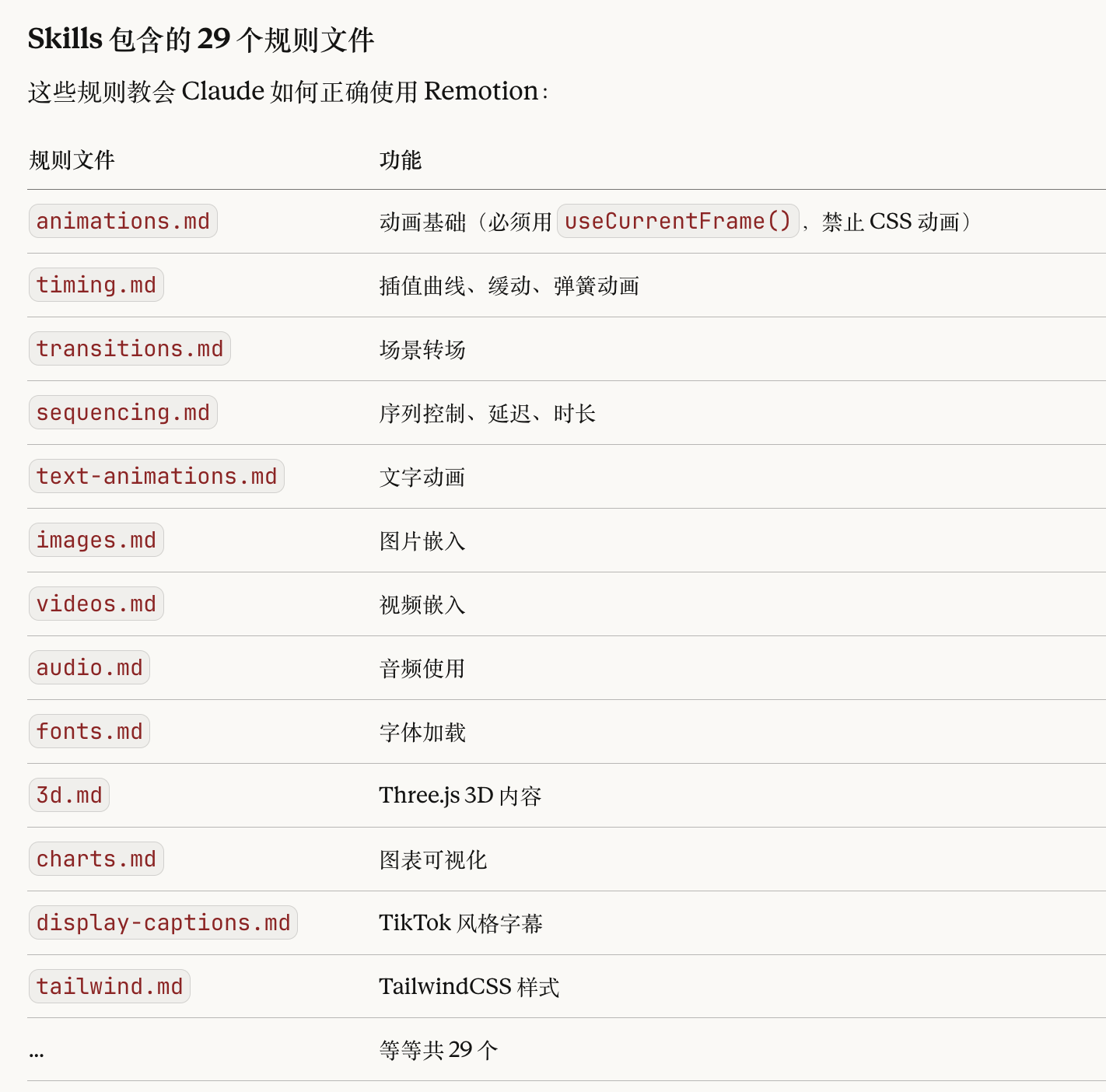Click the 3d.md file entry
Screen dimensions: 1106x1092
(x=69, y=796)
